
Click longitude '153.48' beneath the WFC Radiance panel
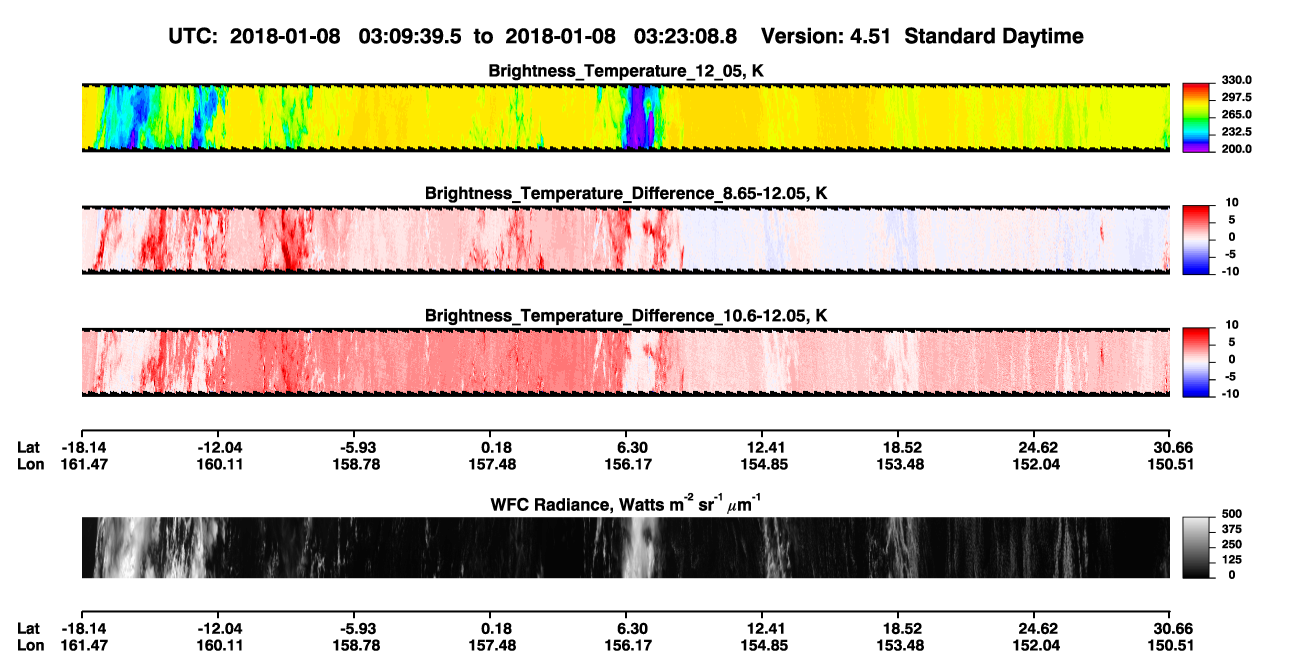click(900, 645)
